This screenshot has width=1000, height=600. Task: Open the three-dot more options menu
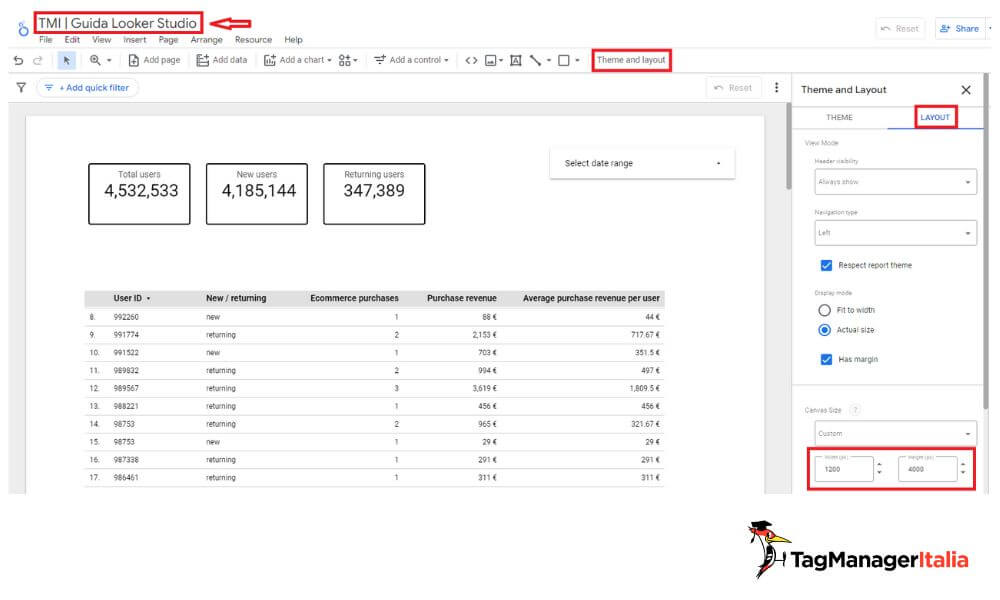pyautogui.click(x=776, y=87)
